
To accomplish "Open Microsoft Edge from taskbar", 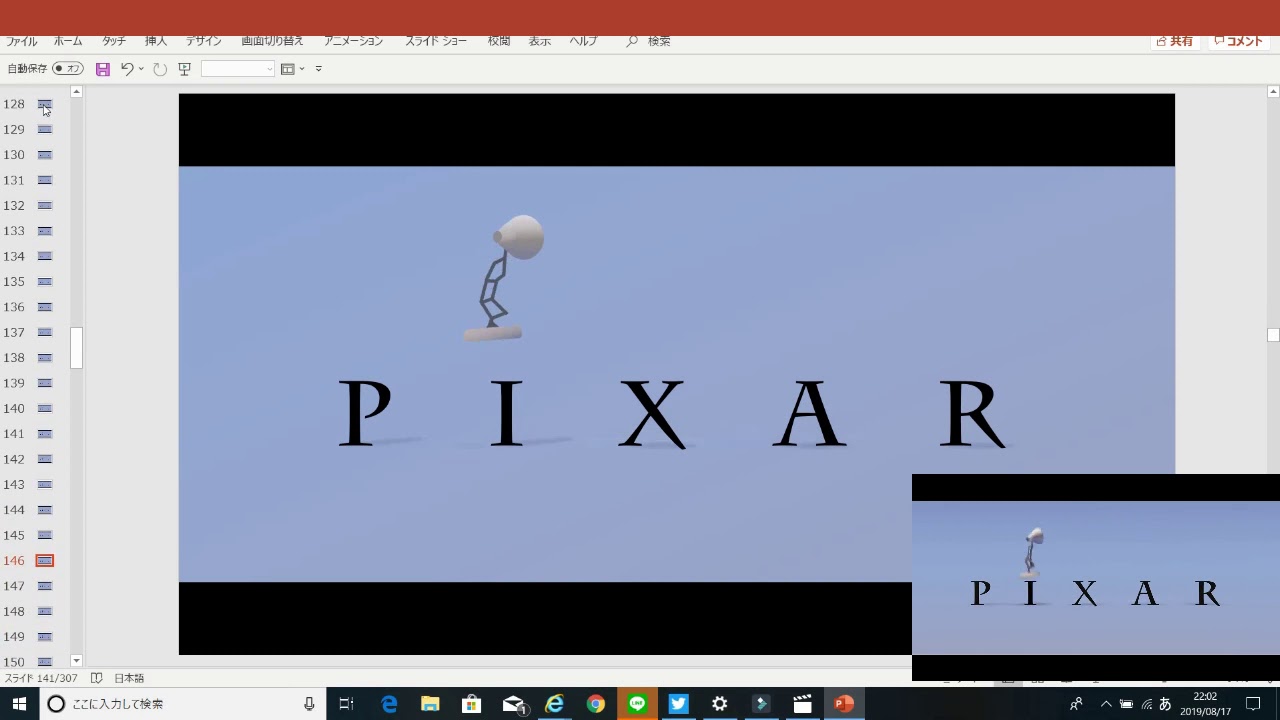I will click(x=389, y=704).
